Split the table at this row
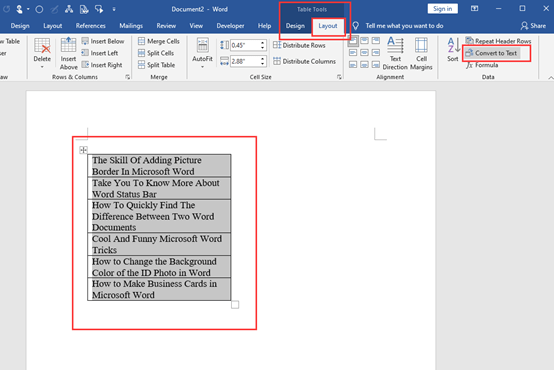The image size is (554, 370). click(x=157, y=65)
